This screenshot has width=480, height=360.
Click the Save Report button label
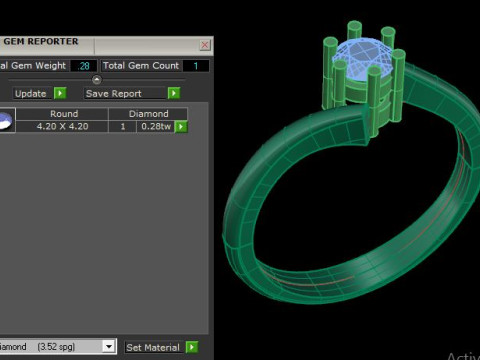click(114, 93)
